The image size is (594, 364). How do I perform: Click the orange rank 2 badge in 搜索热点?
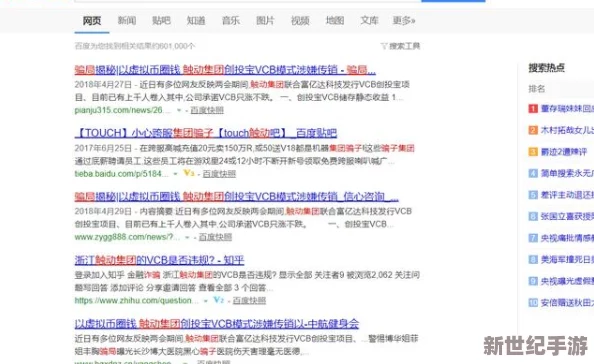tap(533, 130)
